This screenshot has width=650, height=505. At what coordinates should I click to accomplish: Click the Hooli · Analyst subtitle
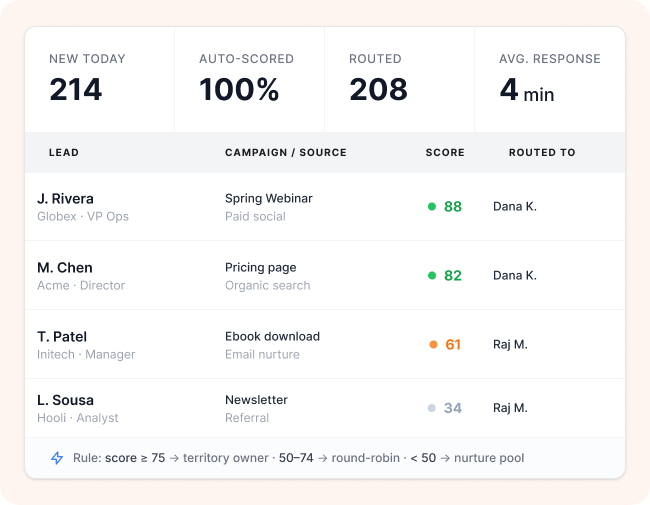pyautogui.click(x=78, y=418)
